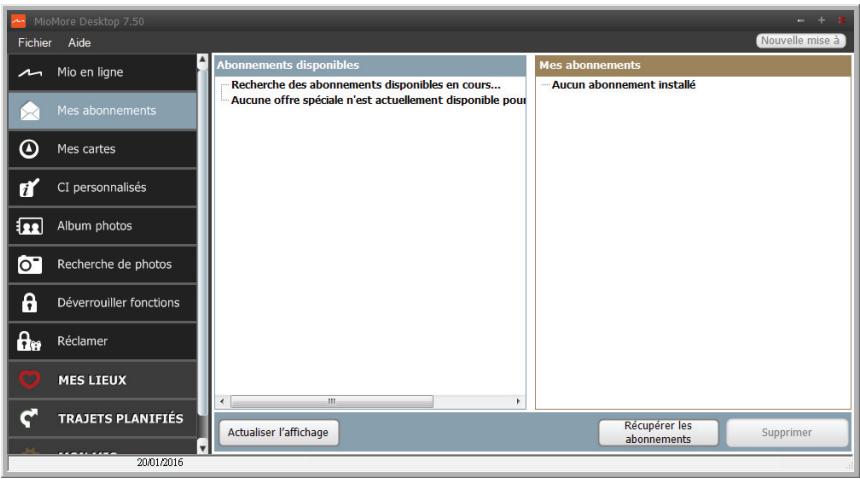Click left arrow of horizontal scrollbar
This screenshot has height=479, width=860.
222,402
